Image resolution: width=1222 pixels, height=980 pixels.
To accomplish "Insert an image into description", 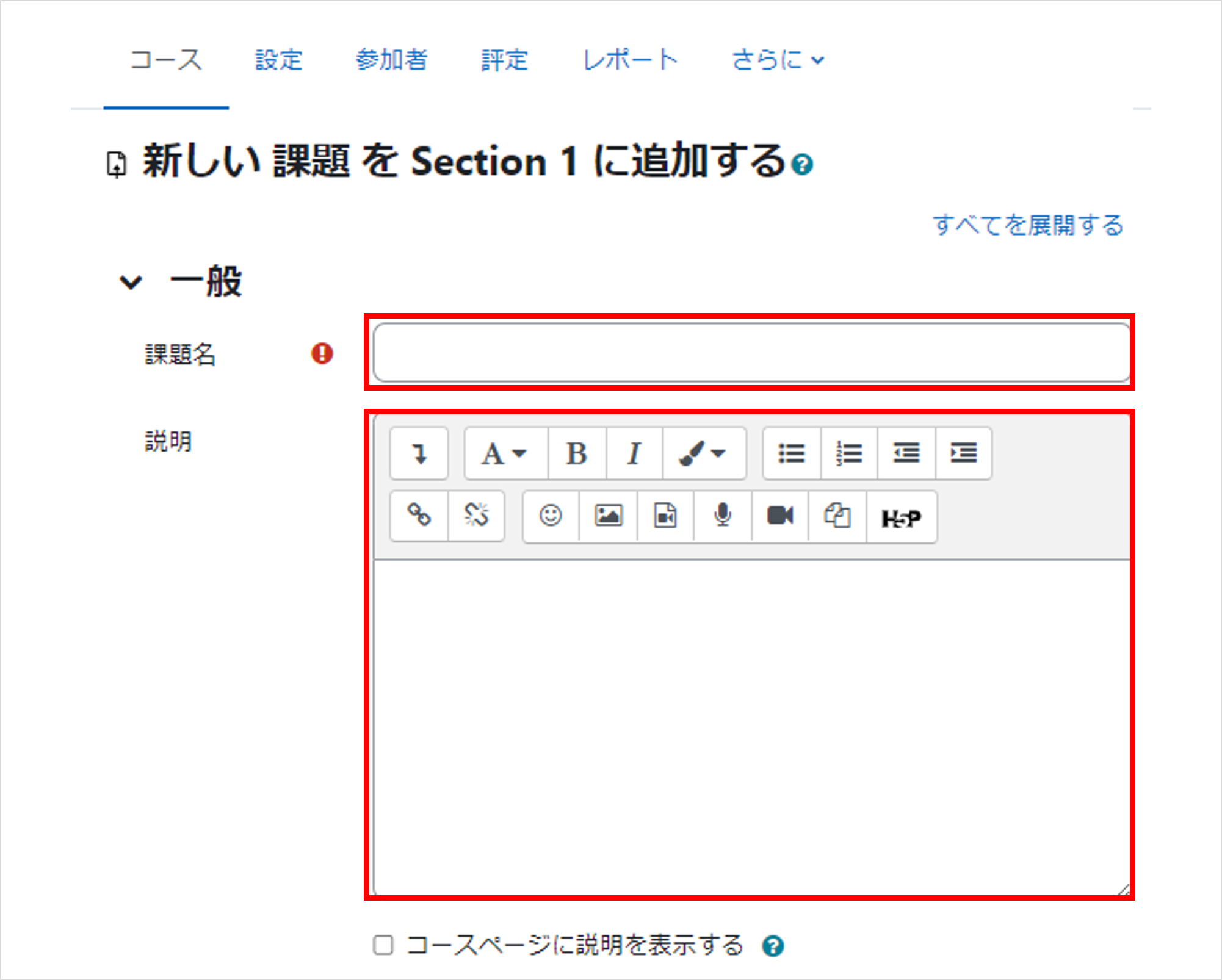I will pos(608,516).
